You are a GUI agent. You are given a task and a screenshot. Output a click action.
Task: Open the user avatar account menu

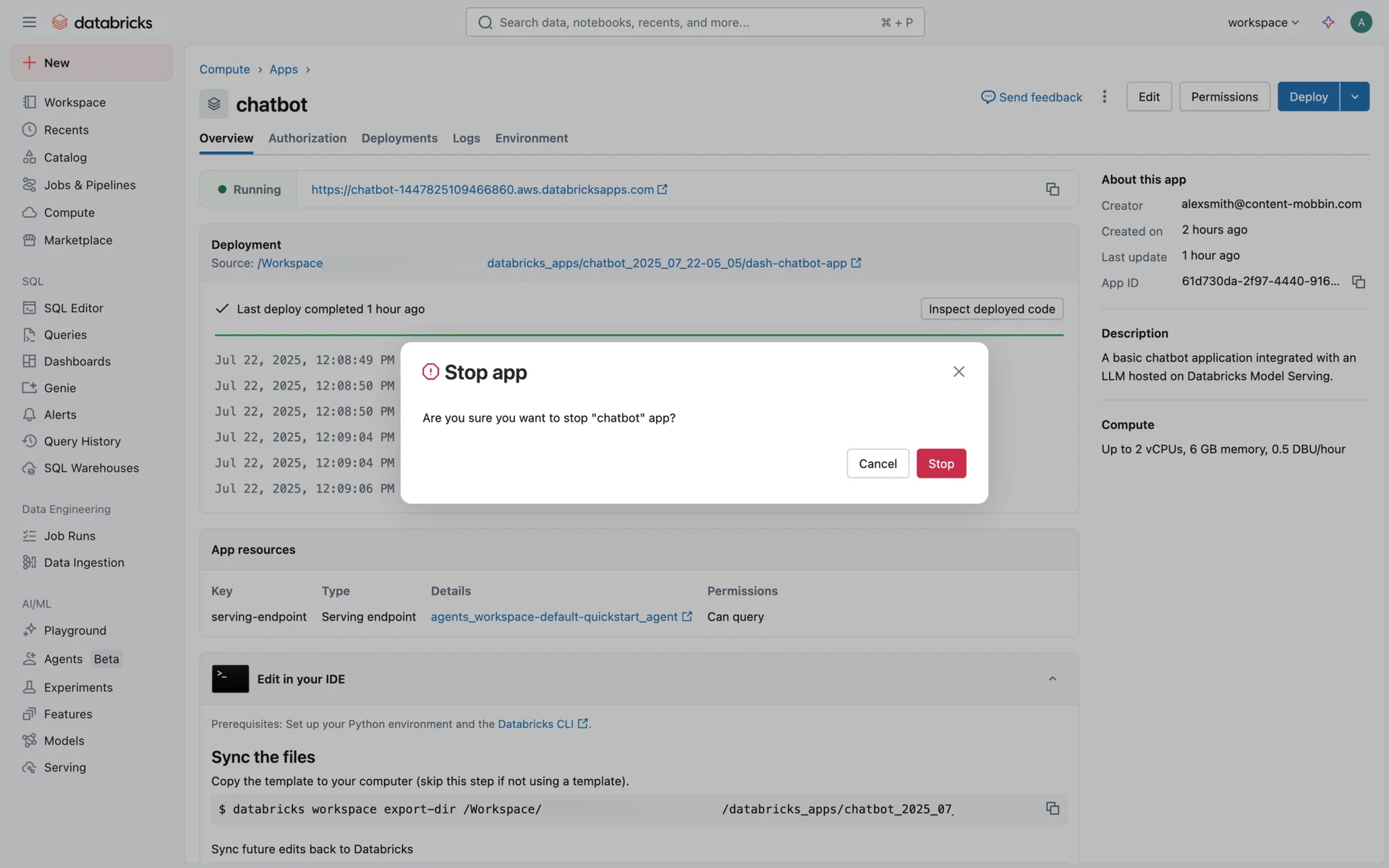(1360, 22)
